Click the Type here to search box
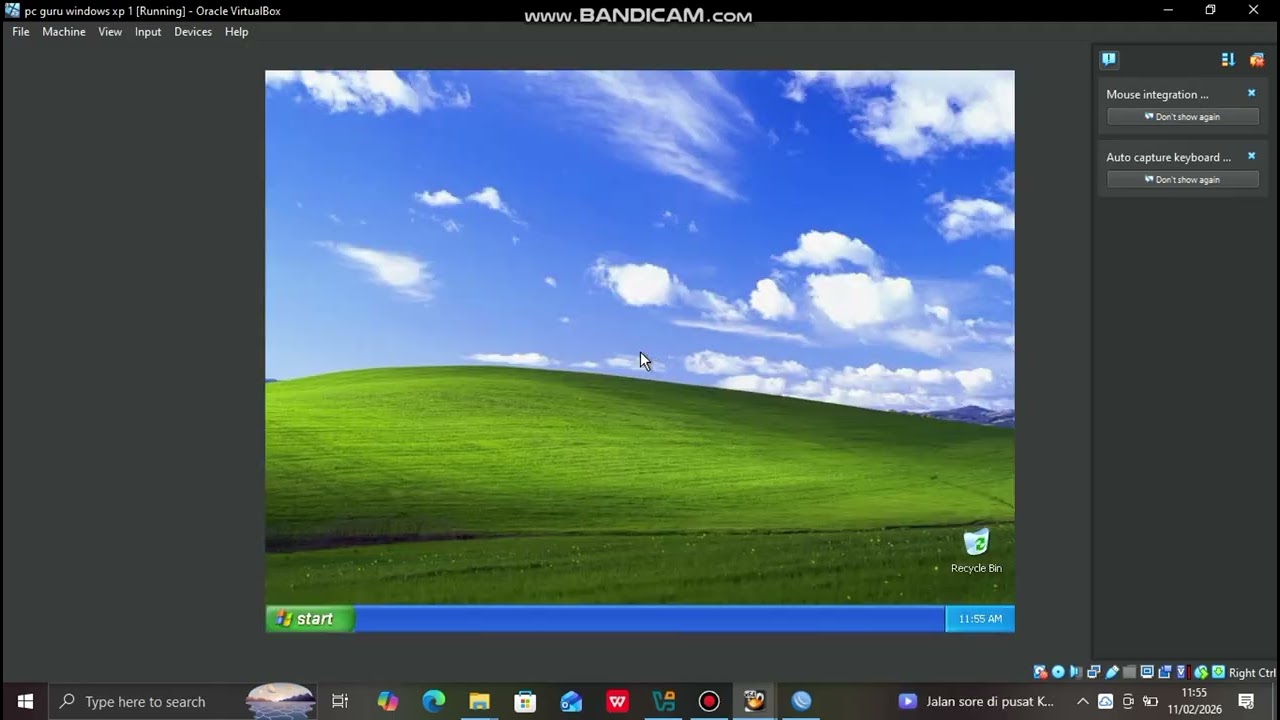1280x720 pixels. point(185,701)
